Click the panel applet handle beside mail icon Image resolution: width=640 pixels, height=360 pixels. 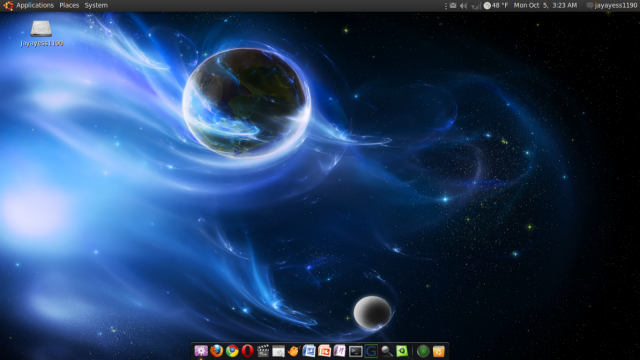[446, 6]
